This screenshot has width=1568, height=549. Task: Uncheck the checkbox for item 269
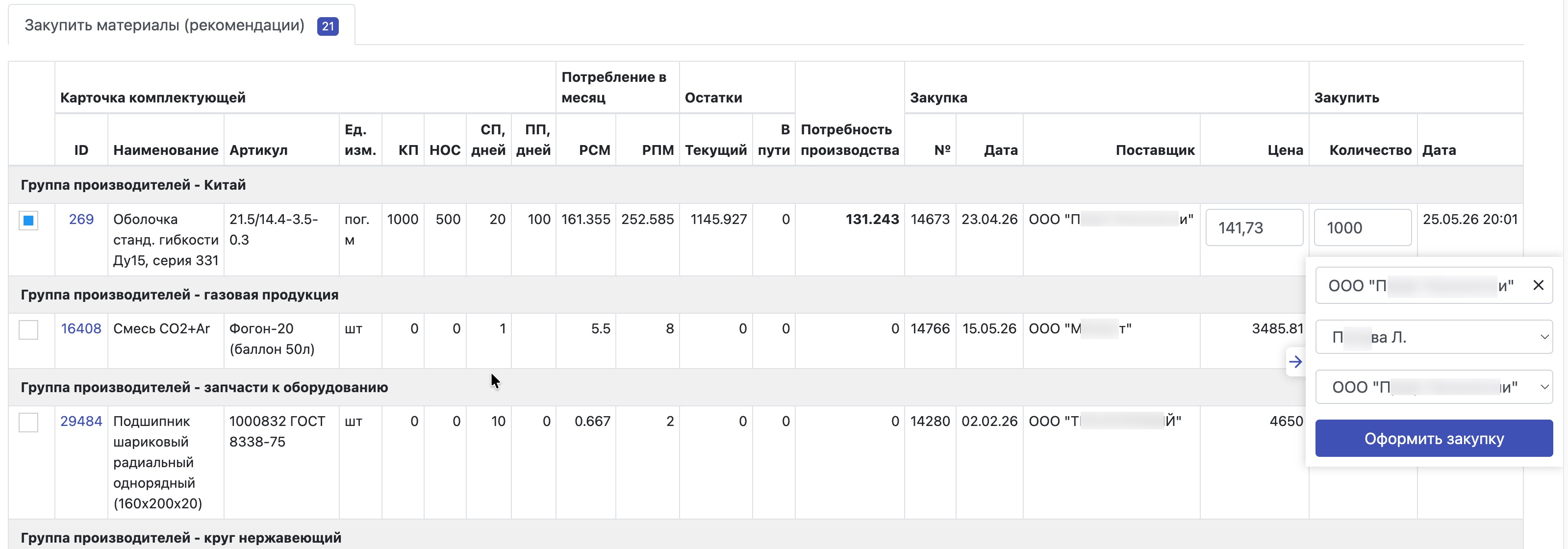pyautogui.click(x=28, y=220)
